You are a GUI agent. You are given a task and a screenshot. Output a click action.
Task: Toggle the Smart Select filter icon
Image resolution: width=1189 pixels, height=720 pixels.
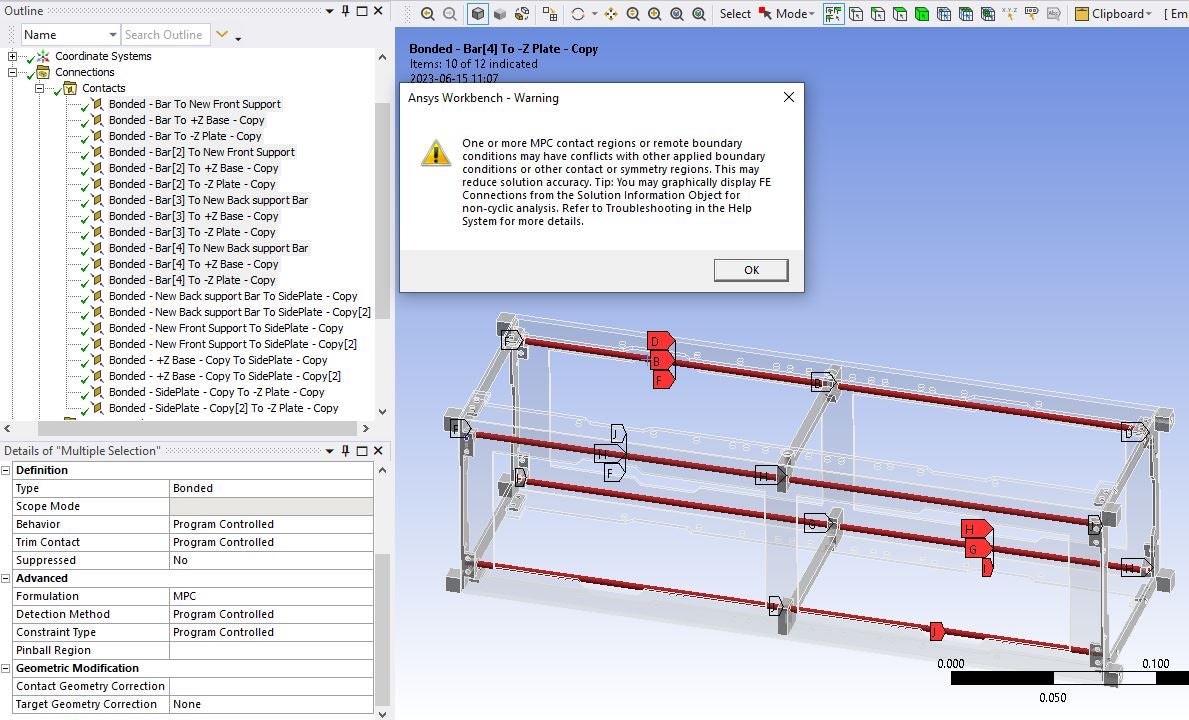click(833, 14)
